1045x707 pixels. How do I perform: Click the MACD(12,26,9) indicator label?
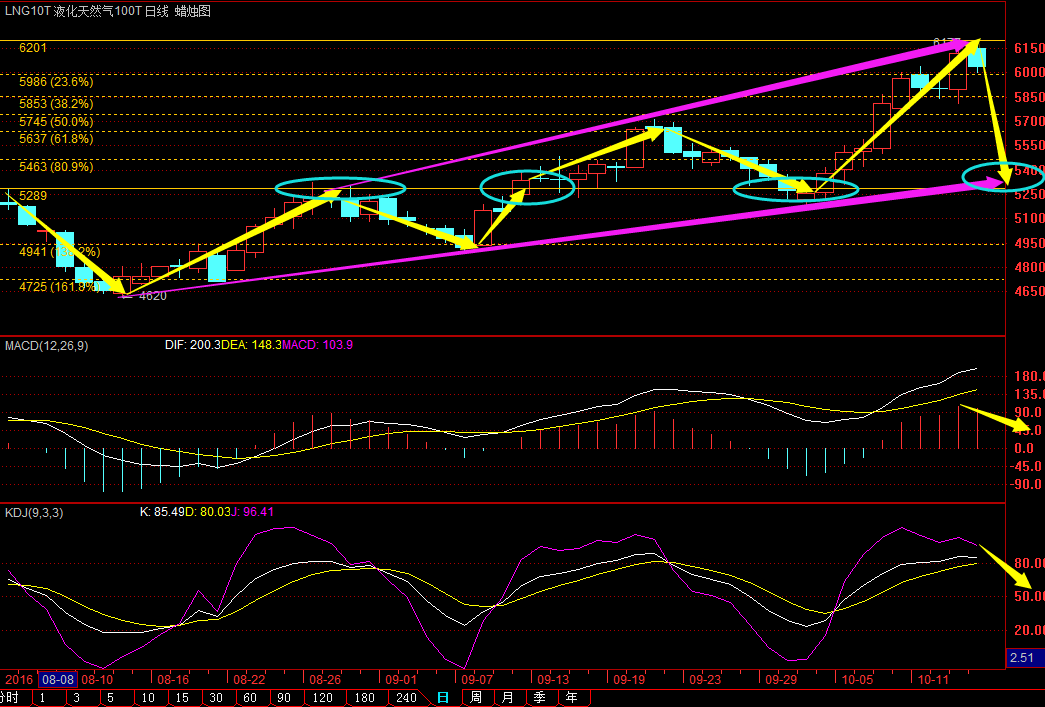46,345
